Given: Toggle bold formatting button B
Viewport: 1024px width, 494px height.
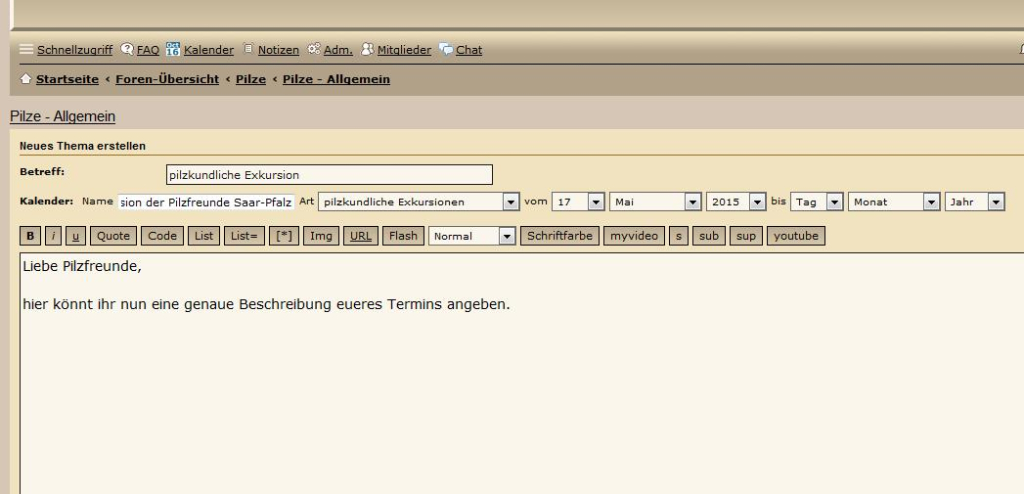Looking at the screenshot, I should click(30, 236).
